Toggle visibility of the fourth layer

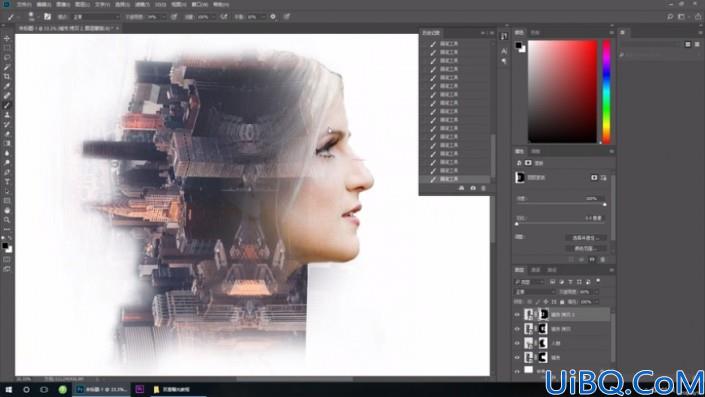[517, 357]
